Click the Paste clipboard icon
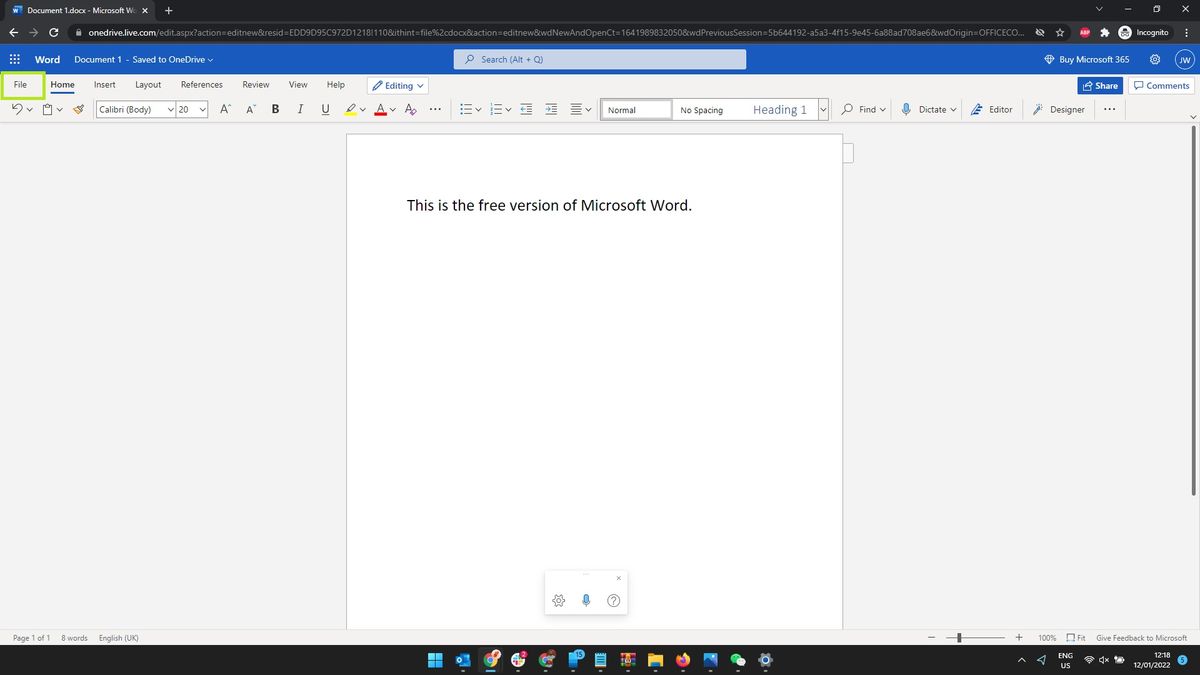 (x=47, y=110)
